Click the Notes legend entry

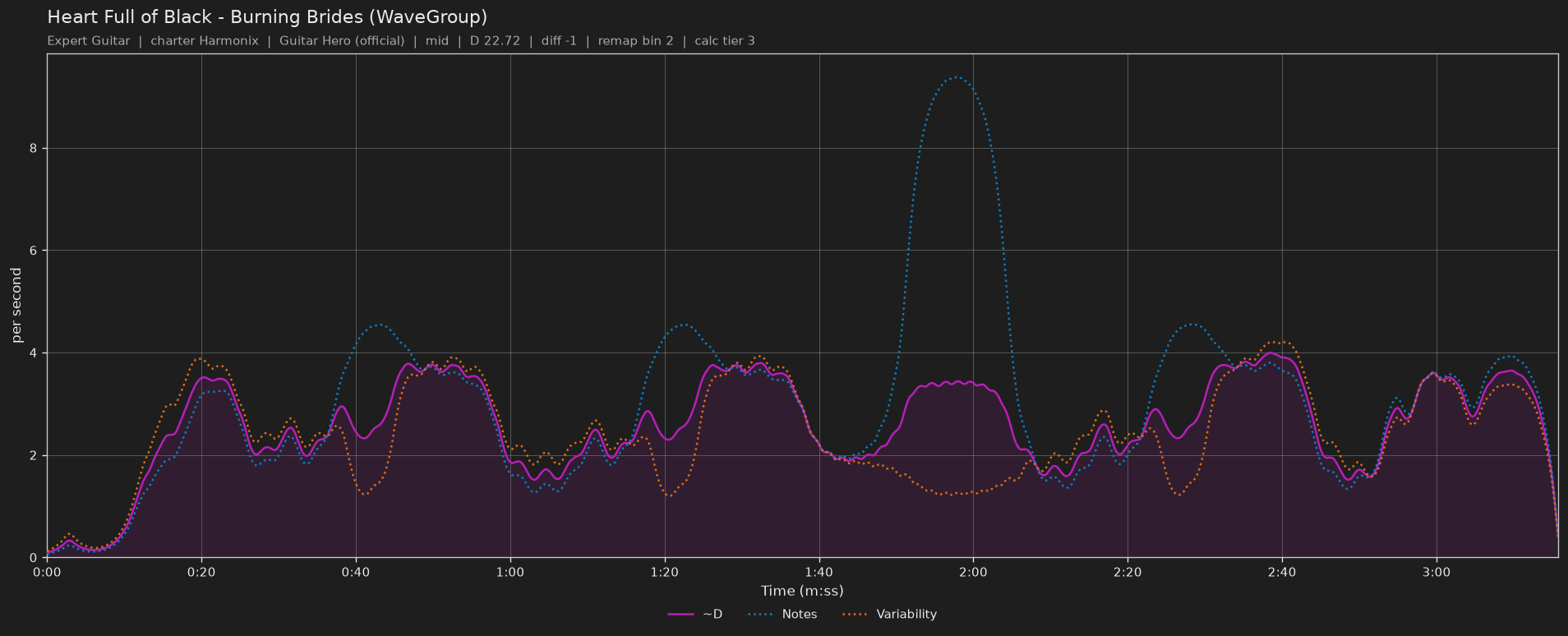[782, 614]
